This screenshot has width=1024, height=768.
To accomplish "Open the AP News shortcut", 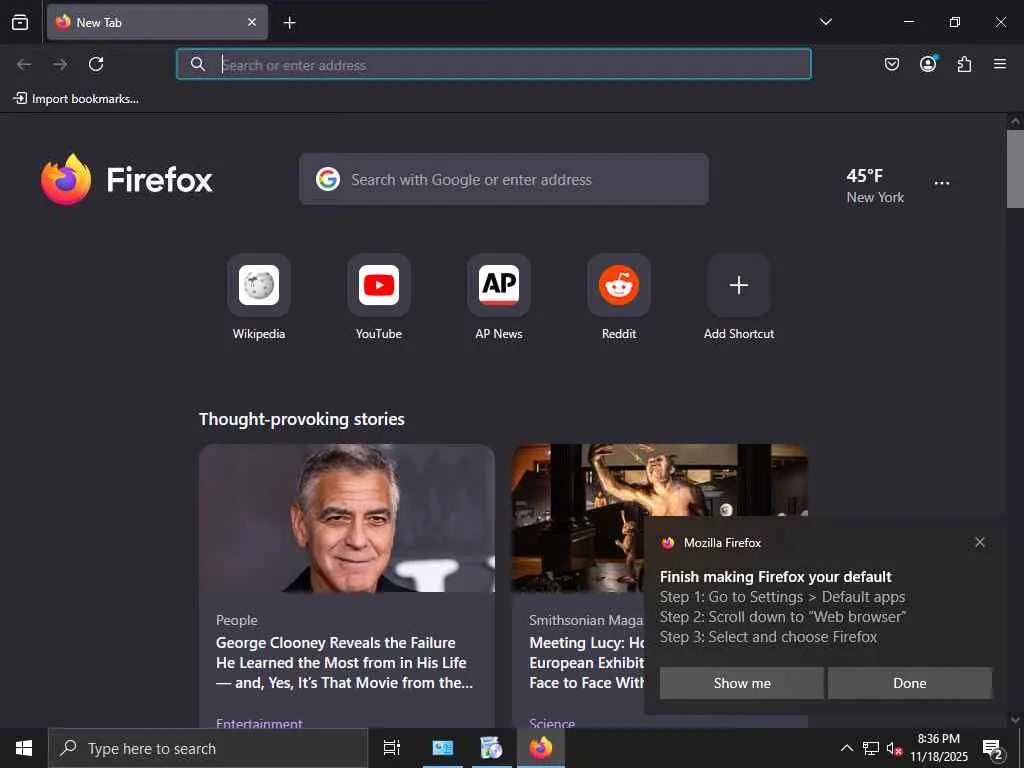I will pyautogui.click(x=499, y=297).
